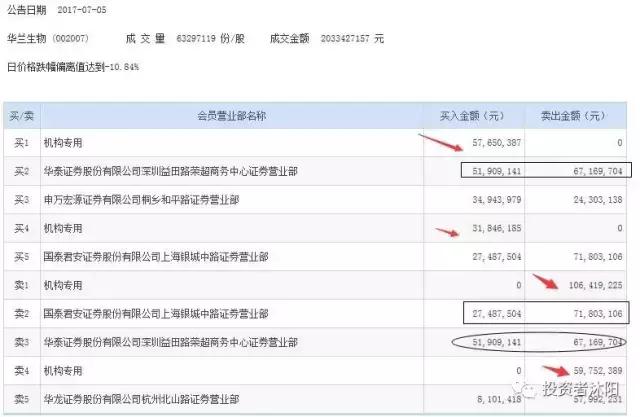The image size is (640, 417).
Task: Select the 卖5 row label
Action: tap(22, 399)
